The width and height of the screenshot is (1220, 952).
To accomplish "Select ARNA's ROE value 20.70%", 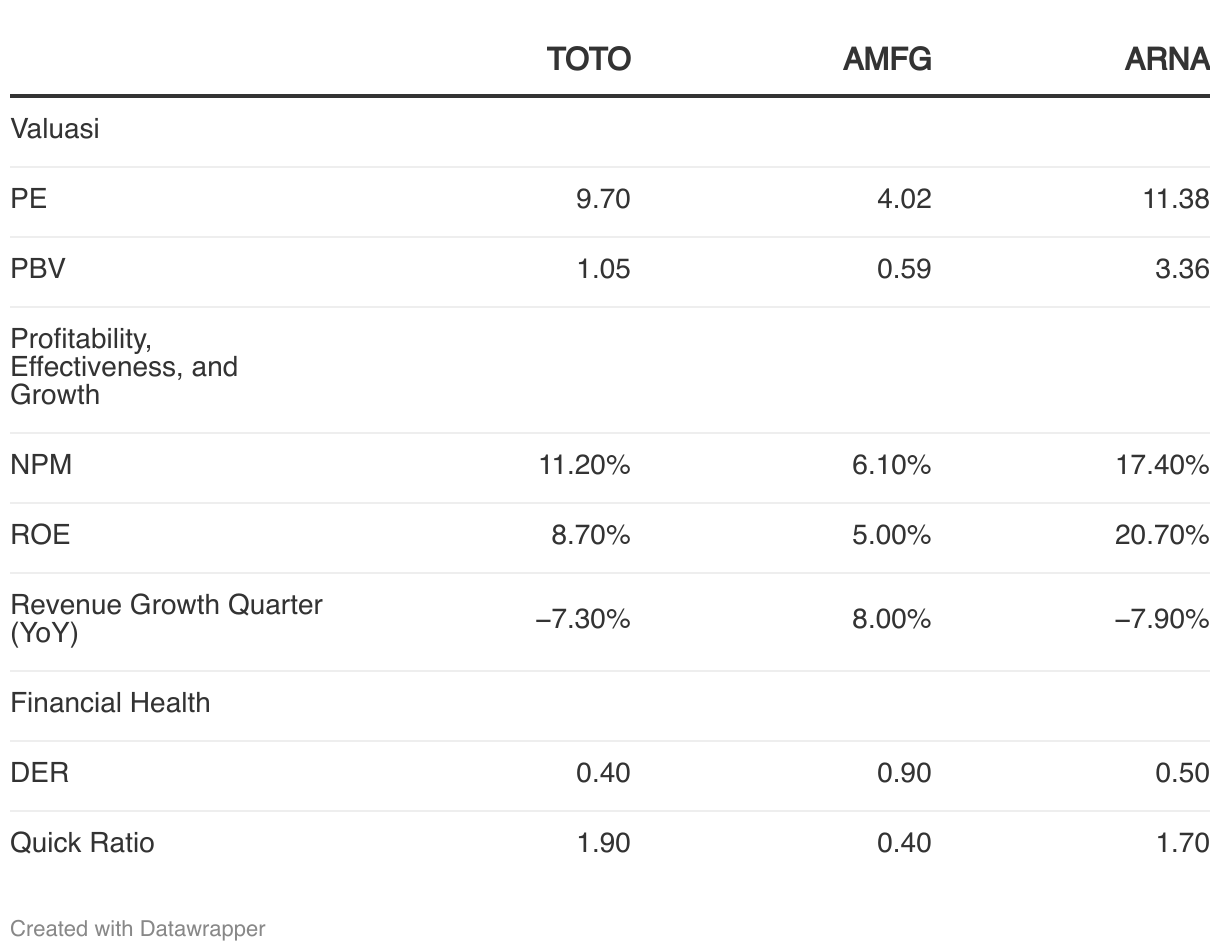I will pyautogui.click(x=1161, y=535).
